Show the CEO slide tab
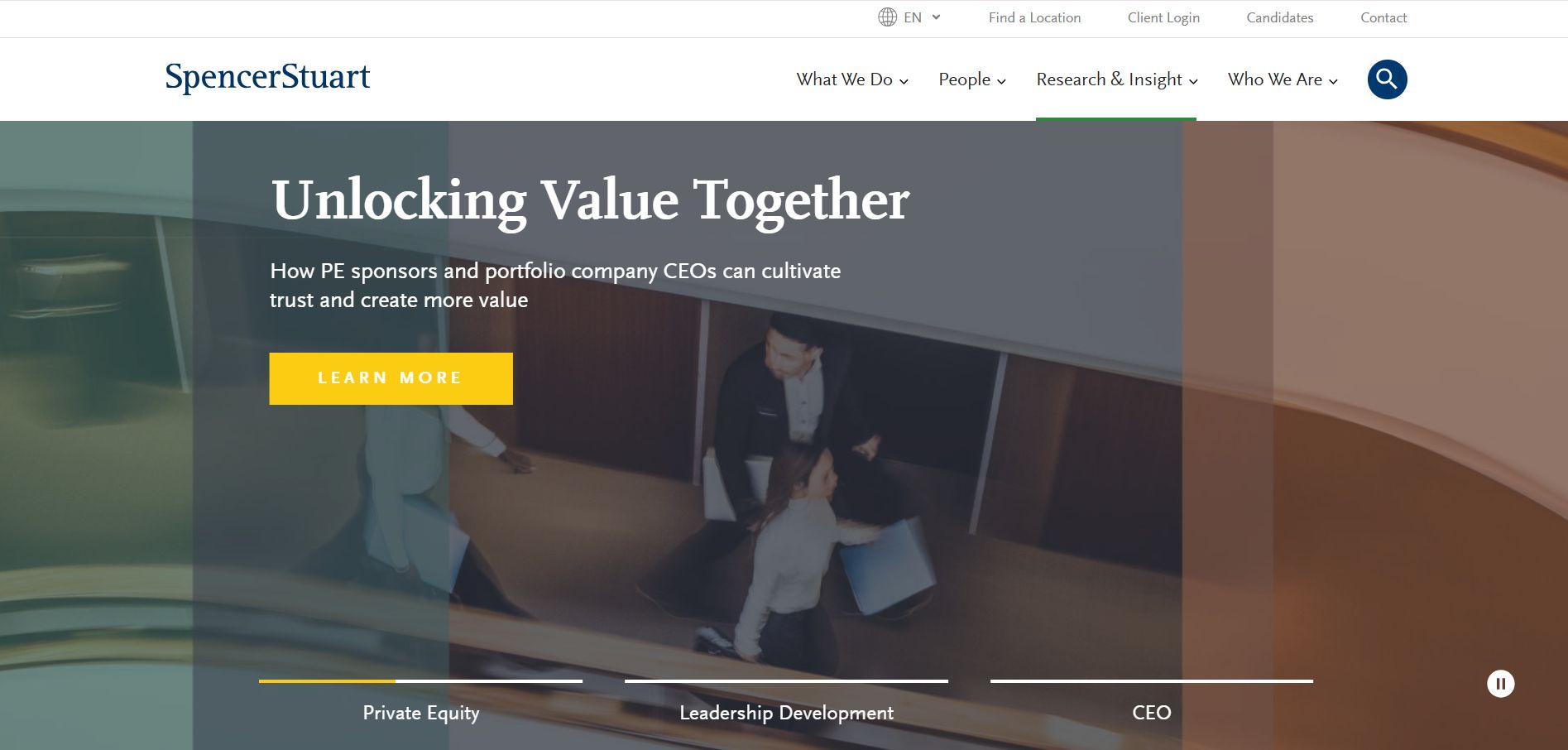 [x=1151, y=713]
